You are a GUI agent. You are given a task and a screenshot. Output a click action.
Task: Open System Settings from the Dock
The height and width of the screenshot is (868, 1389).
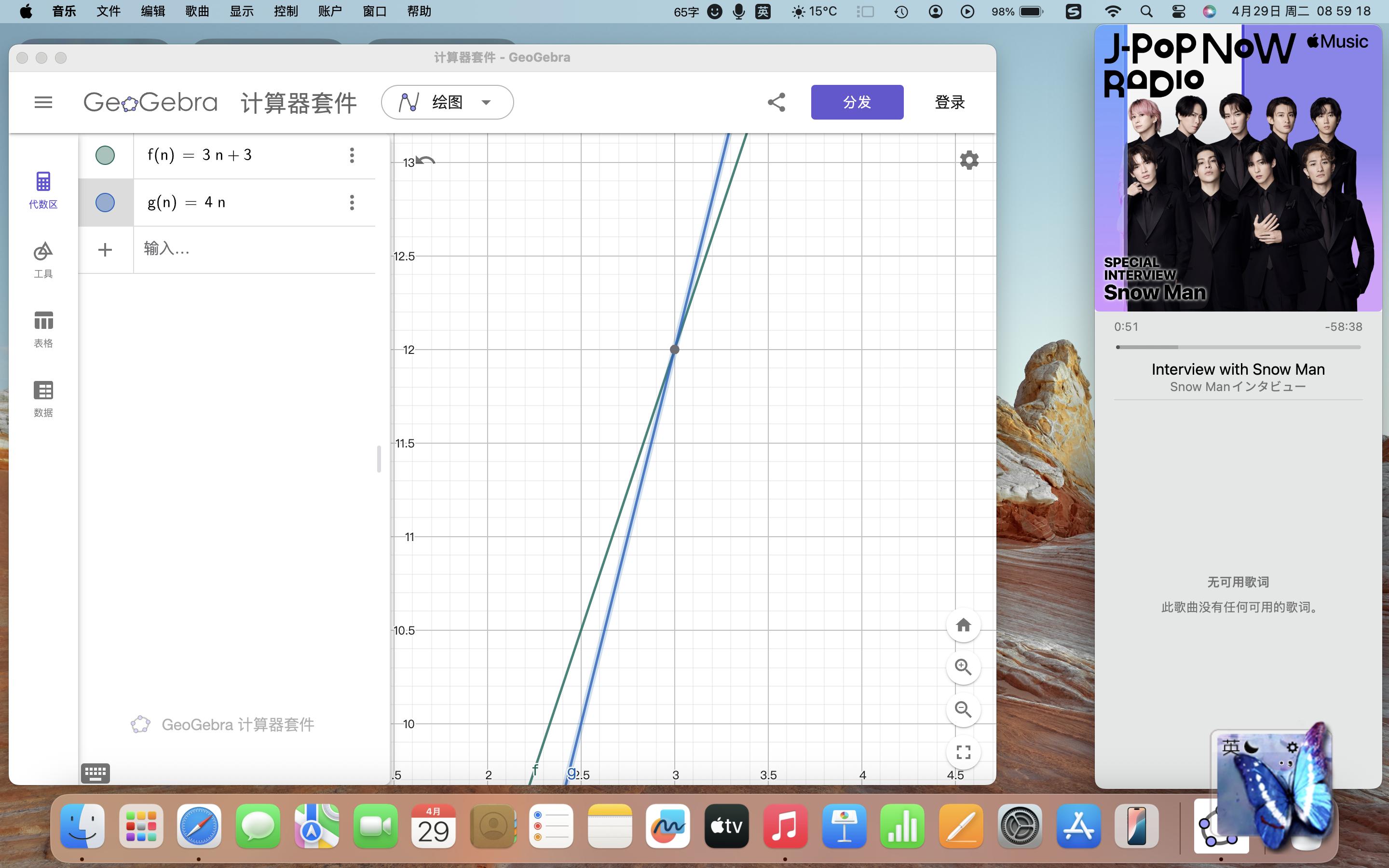click(1020, 826)
